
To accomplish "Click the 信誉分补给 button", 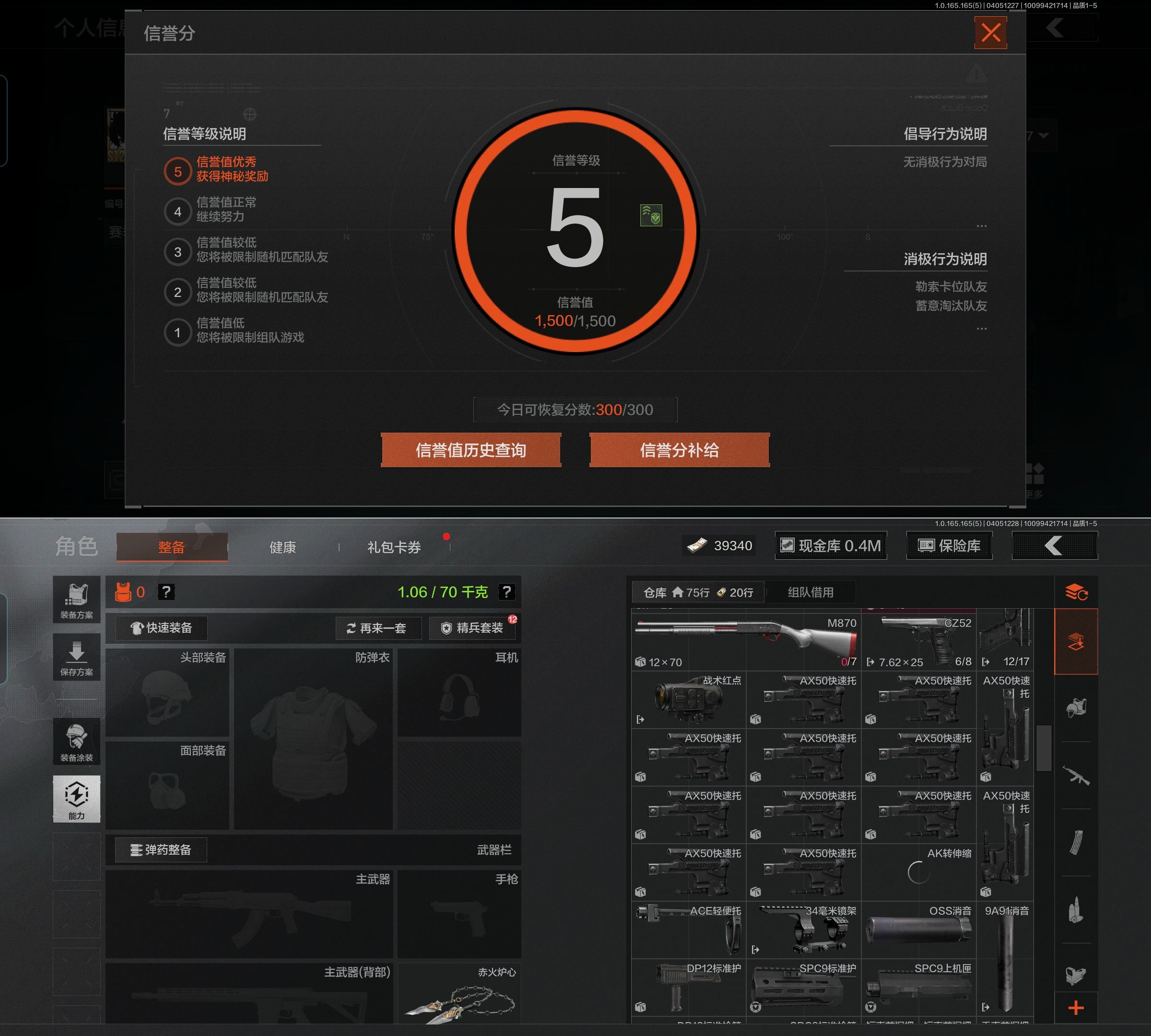I will (x=679, y=450).
